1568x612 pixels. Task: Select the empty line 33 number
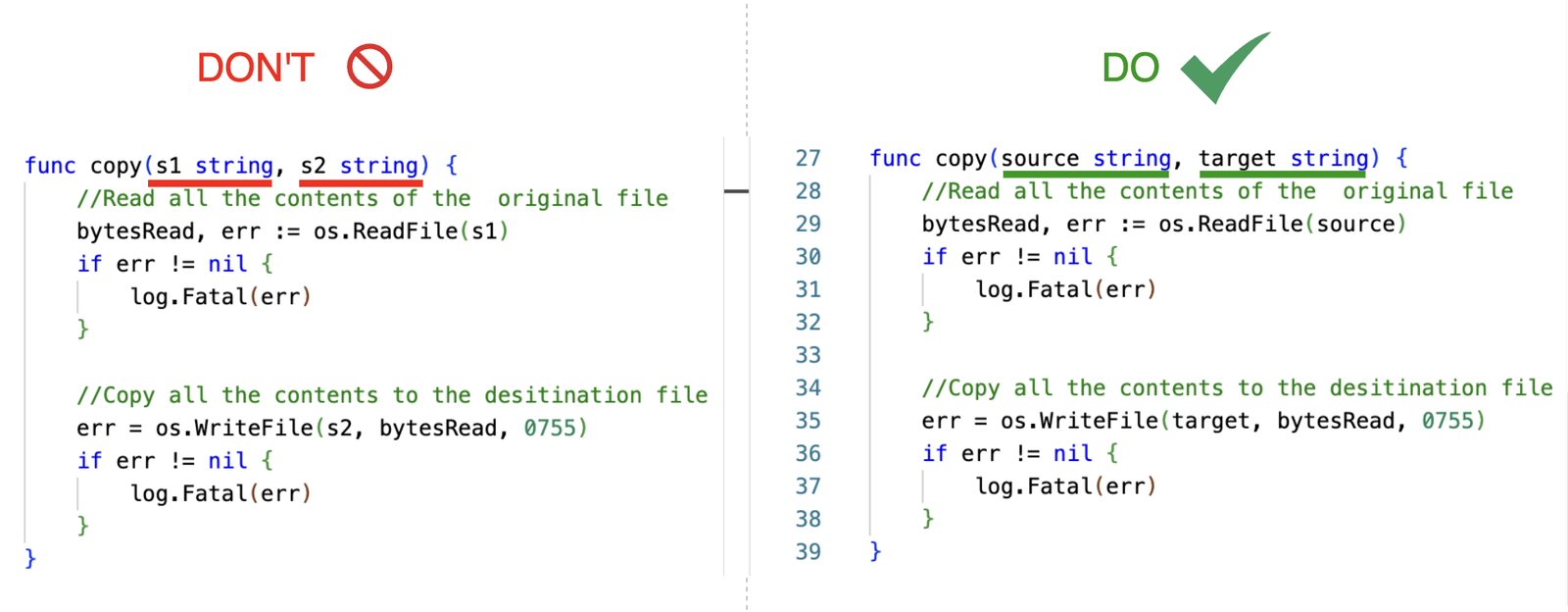pos(808,355)
